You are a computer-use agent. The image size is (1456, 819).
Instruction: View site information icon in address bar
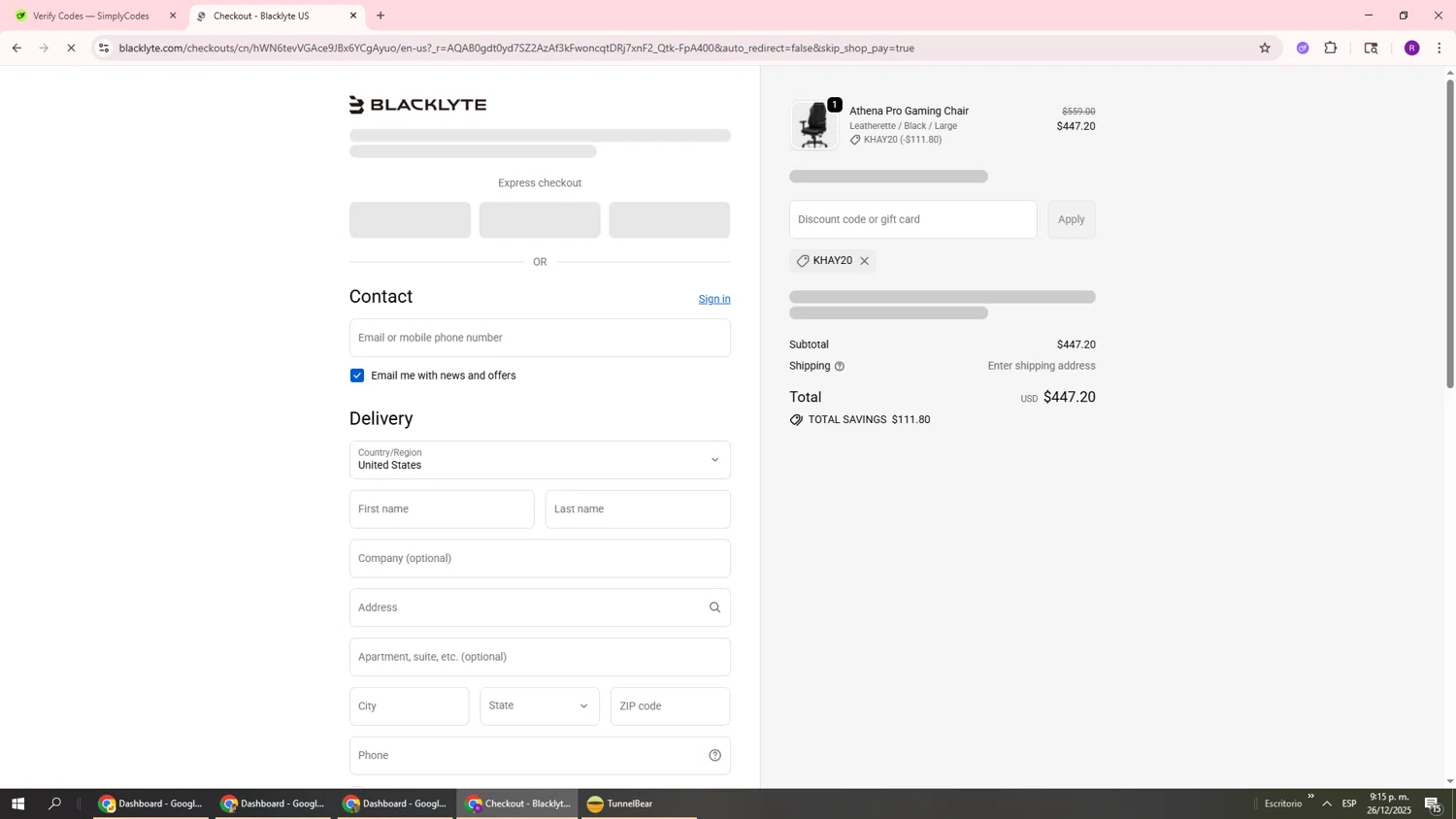click(x=104, y=48)
